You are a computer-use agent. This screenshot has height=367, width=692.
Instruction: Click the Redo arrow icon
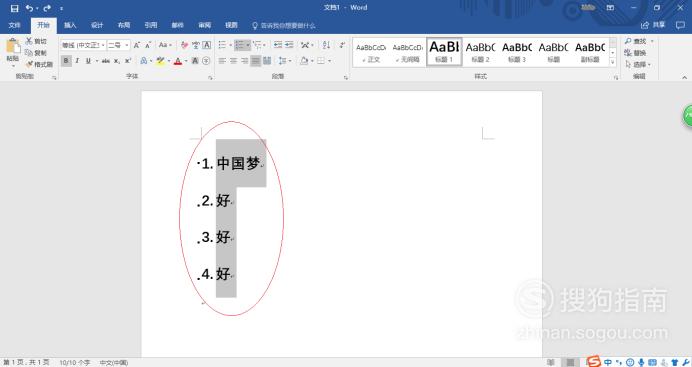pos(47,8)
